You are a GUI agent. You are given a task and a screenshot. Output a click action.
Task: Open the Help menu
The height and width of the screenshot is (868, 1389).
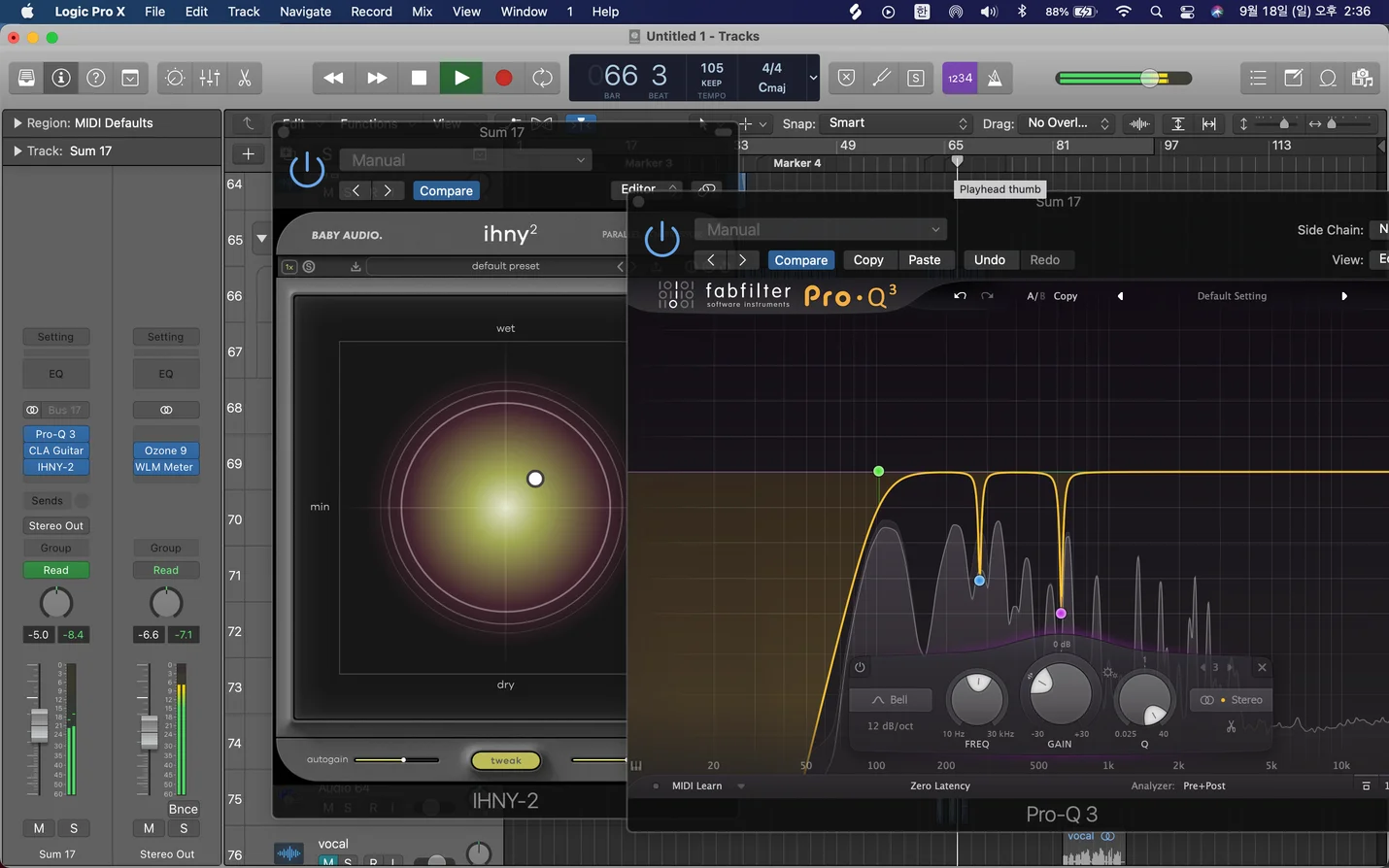tap(605, 12)
